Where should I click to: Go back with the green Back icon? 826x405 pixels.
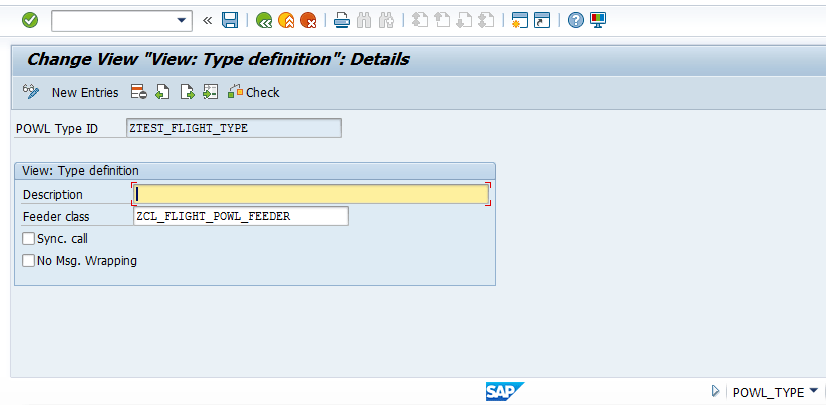[264, 21]
